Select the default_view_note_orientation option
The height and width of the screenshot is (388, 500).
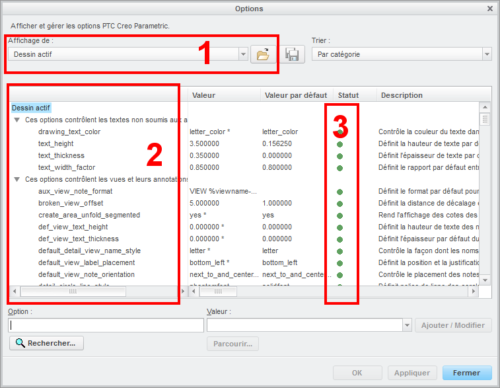click(x=87, y=275)
